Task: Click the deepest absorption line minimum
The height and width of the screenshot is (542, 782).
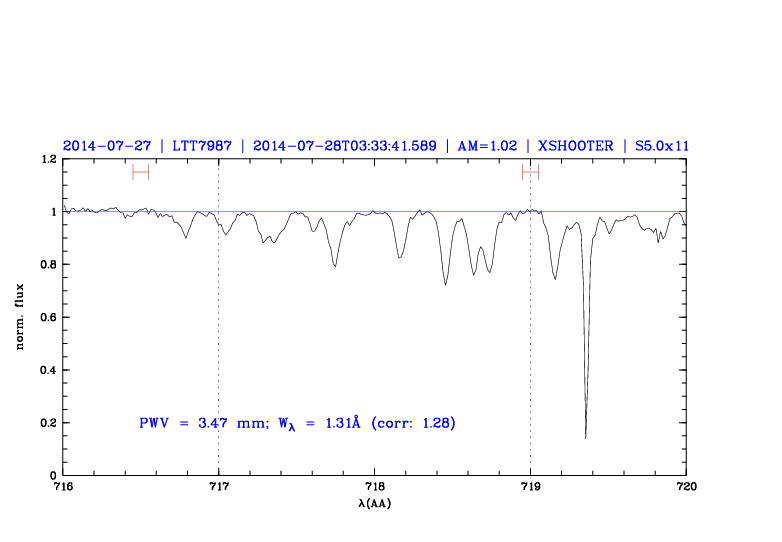Action: [585, 436]
